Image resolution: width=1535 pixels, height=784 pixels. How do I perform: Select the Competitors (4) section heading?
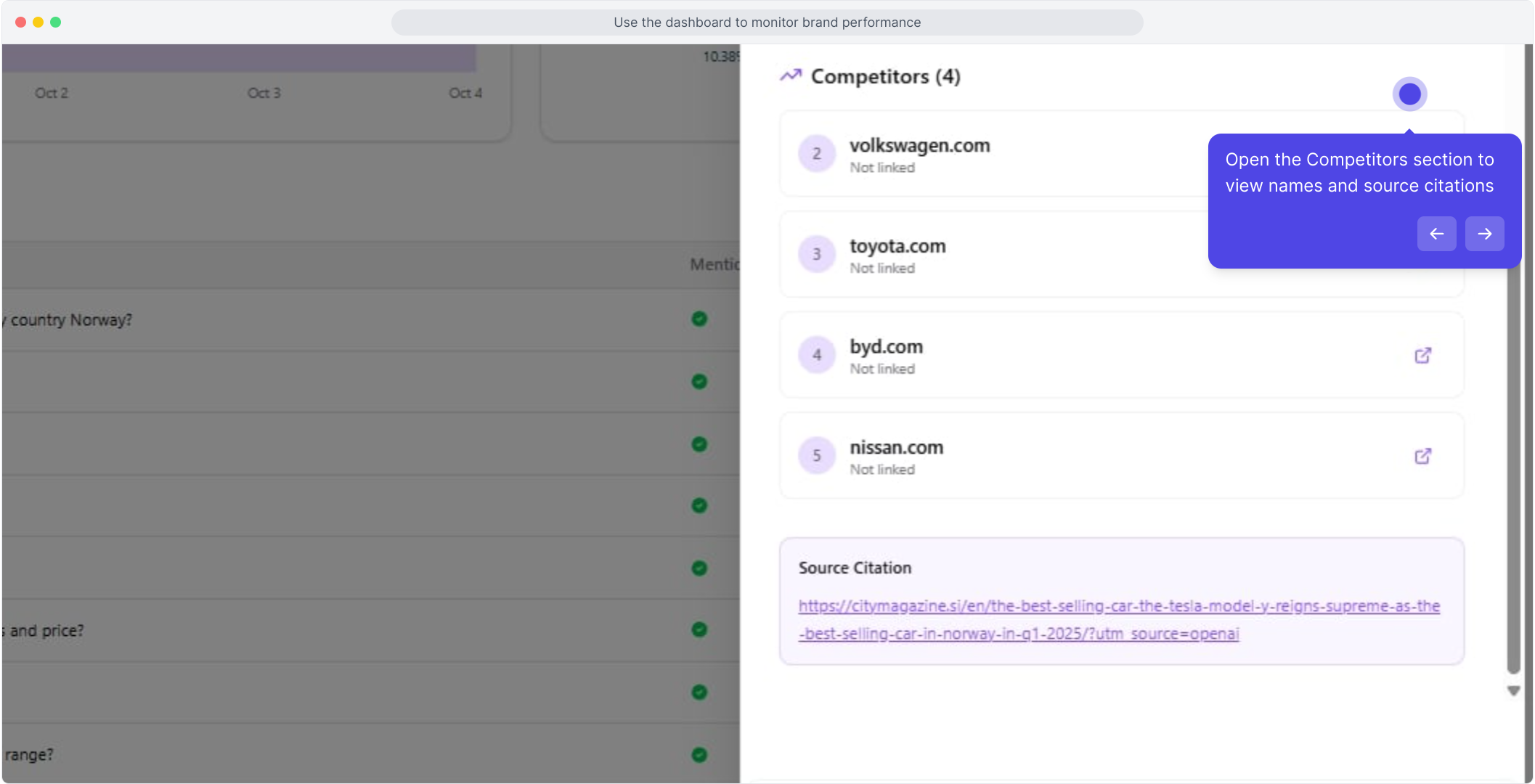885,76
